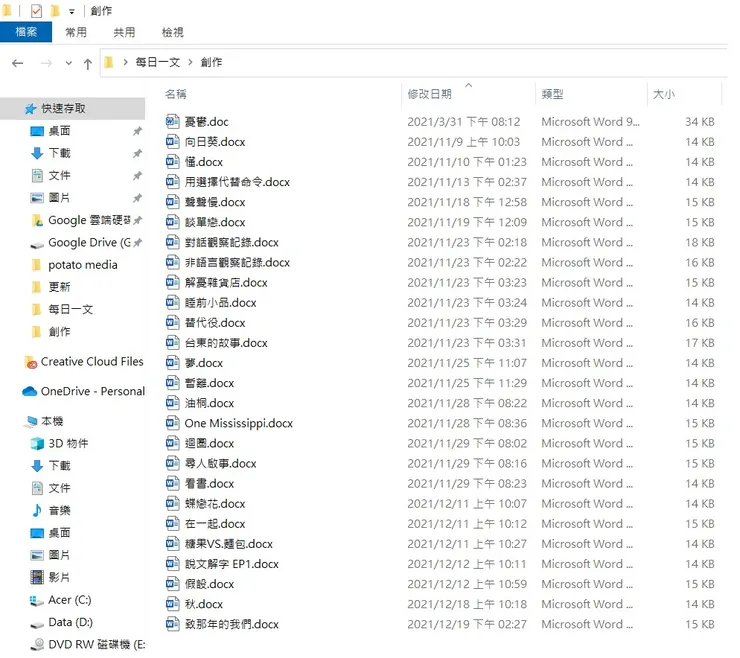The width and height of the screenshot is (740, 658).
Task: Open the OneDrive - Personal cloud icon
Action: tap(30, 391)
